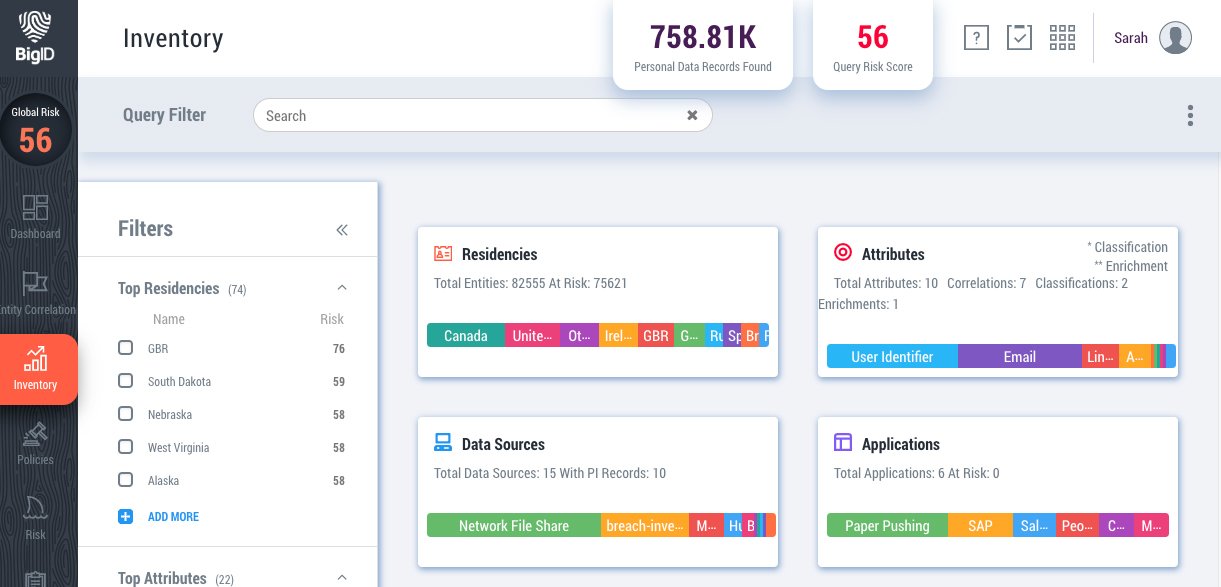Select the Nebraska residency checkbox

pos(125,414)
